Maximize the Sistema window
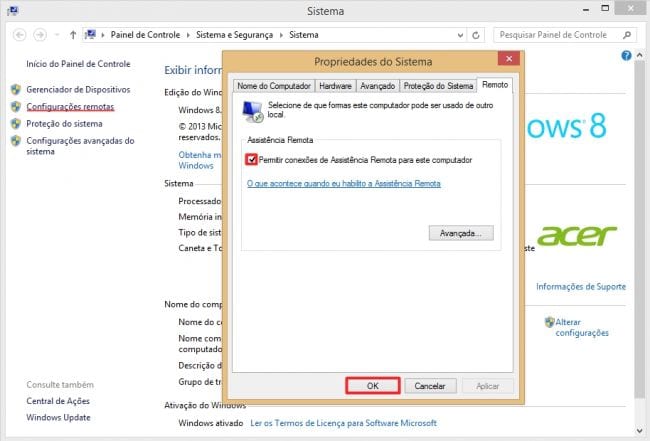This screenshot has height=441, width=650. coord(605,8)
